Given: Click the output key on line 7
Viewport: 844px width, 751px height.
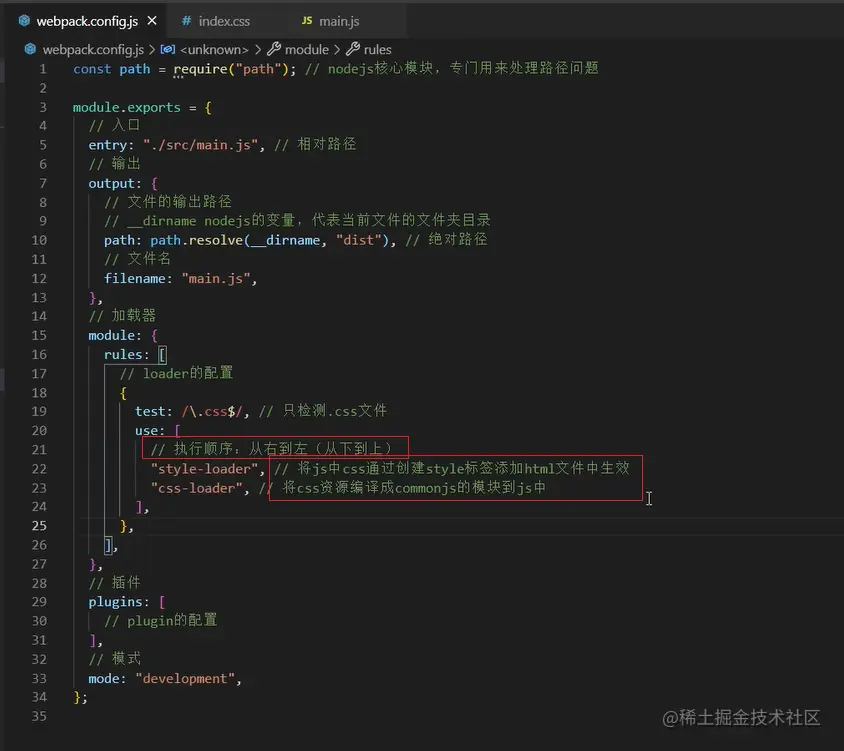Looking at the screenshot, I should click(111, 183).
